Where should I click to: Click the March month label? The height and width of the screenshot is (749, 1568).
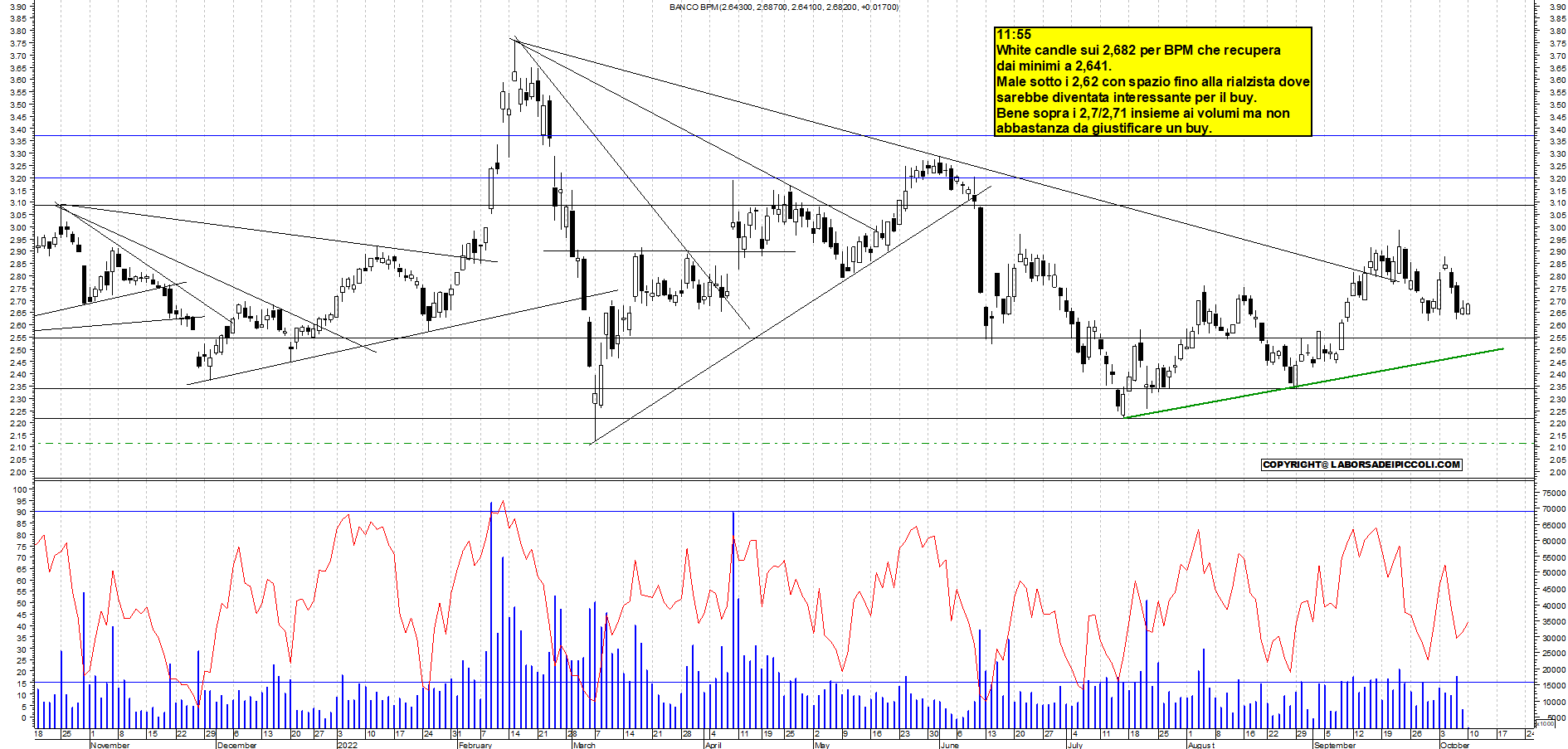click(x=584, y=745)
